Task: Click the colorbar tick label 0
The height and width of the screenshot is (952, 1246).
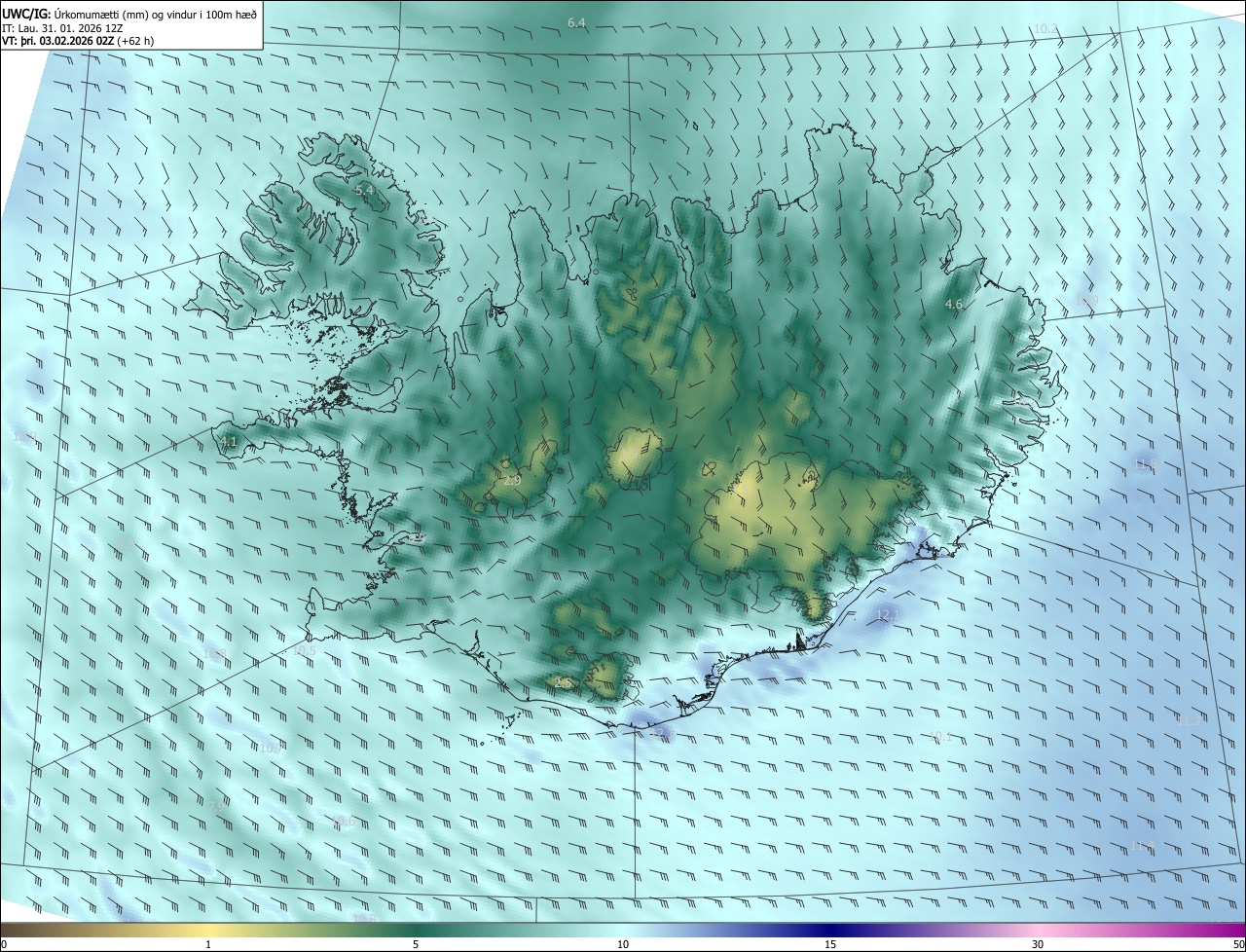Action: 4,944
